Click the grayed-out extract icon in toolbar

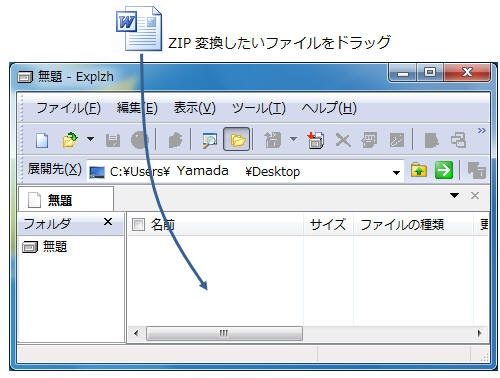pyautogui.click(x=175, y=140)
